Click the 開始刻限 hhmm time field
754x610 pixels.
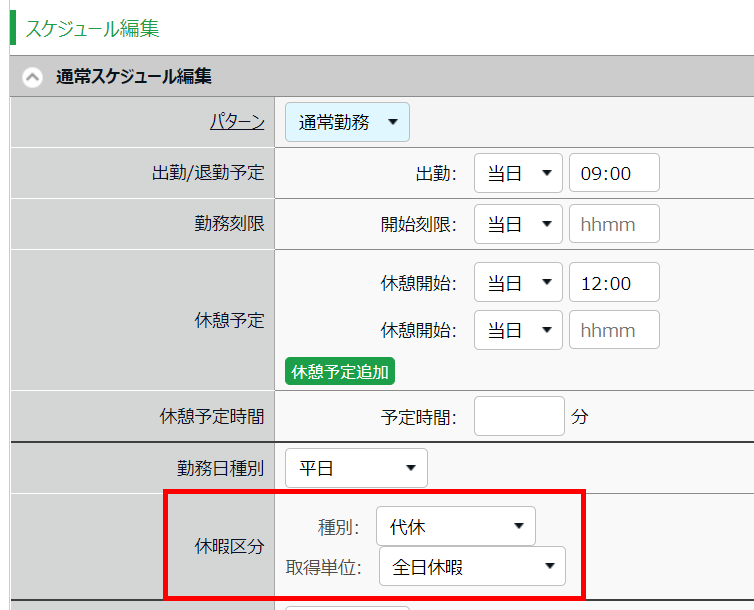(x=613, y=224)
